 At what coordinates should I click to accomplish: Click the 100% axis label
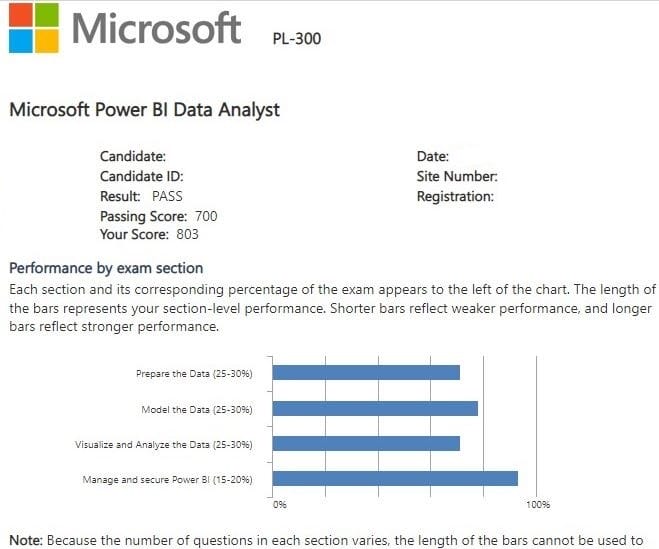point(538,505)
